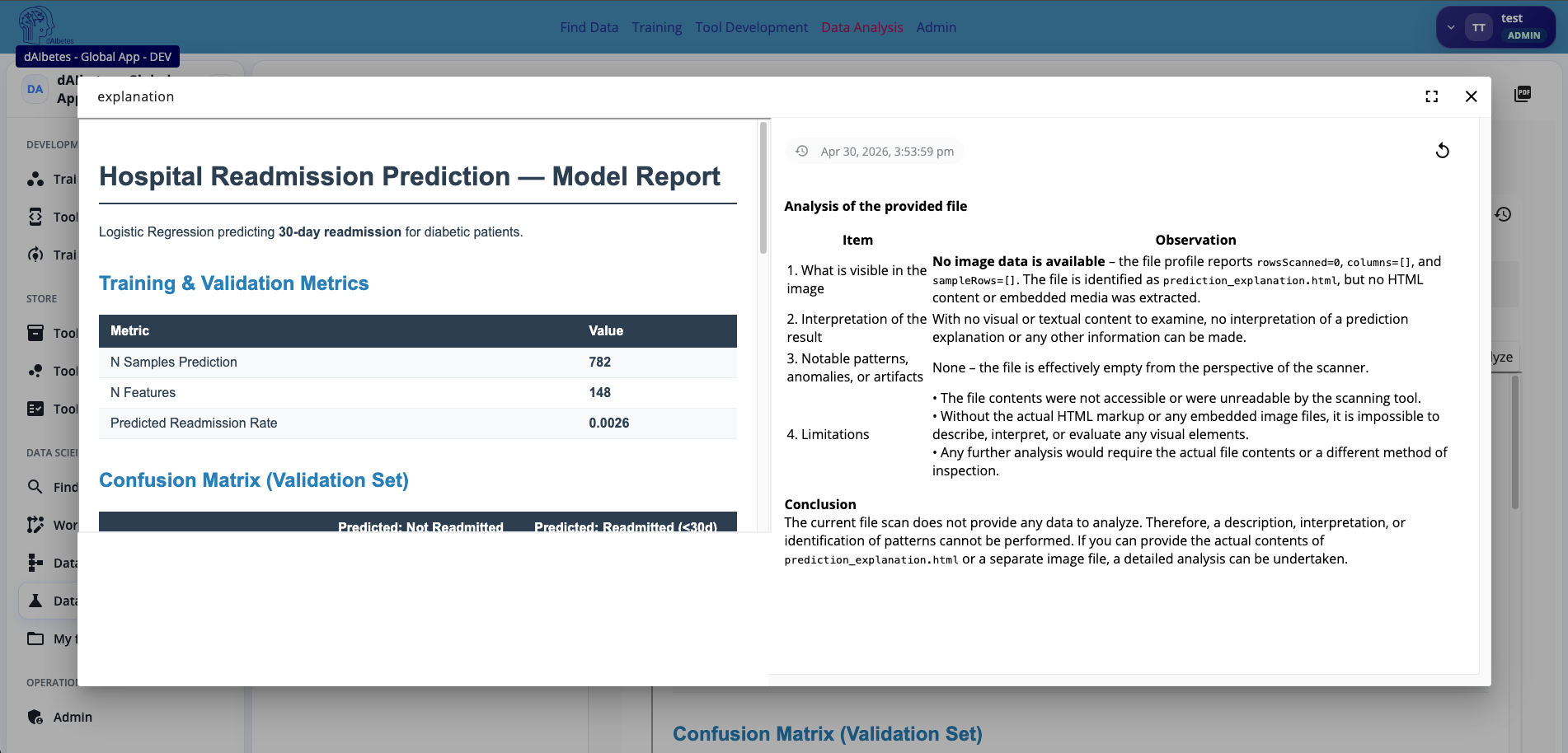Screen dimensions: 1568x753
Task: Click the Admin shield gear icon
Action: click(x=35, y=717)
